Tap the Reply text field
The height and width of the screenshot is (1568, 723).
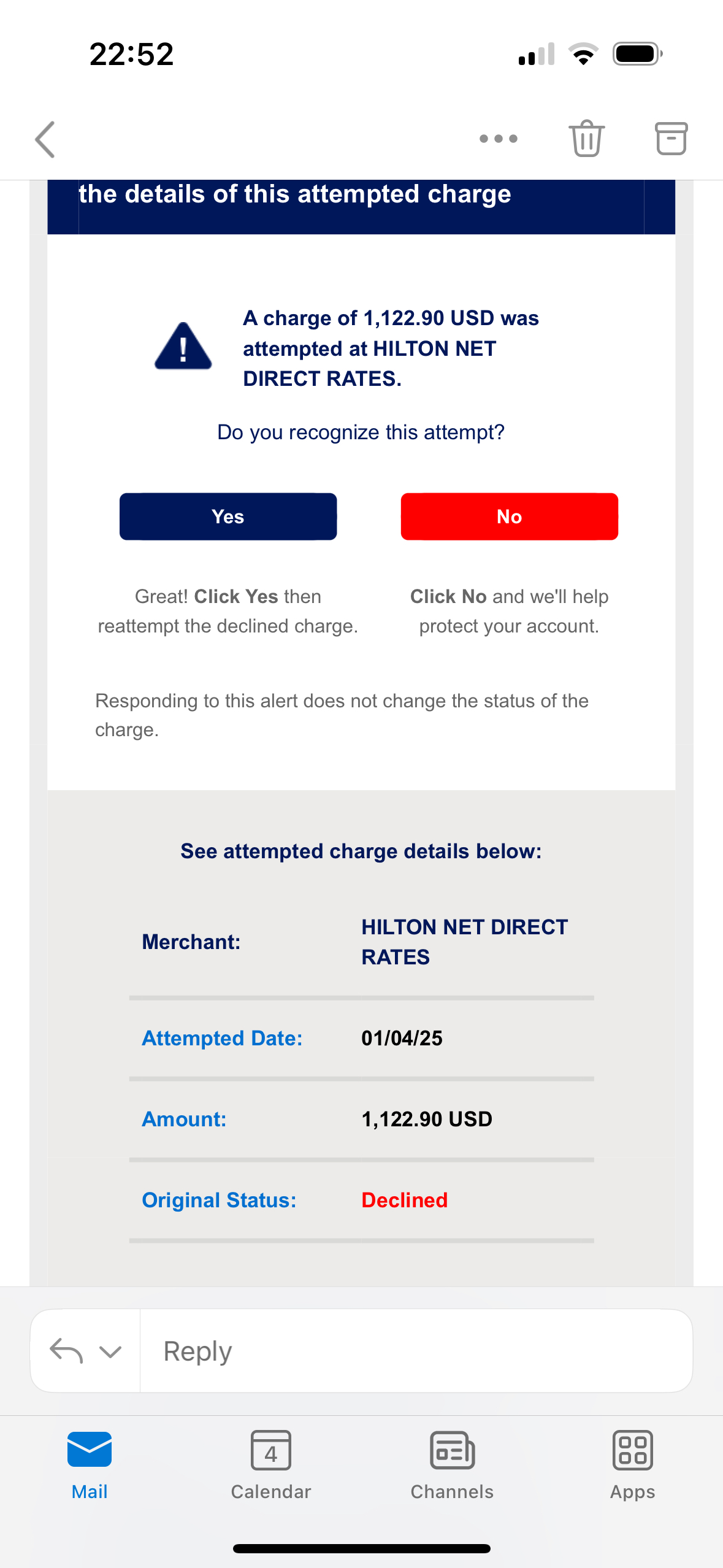click(x=416, y=1351)
